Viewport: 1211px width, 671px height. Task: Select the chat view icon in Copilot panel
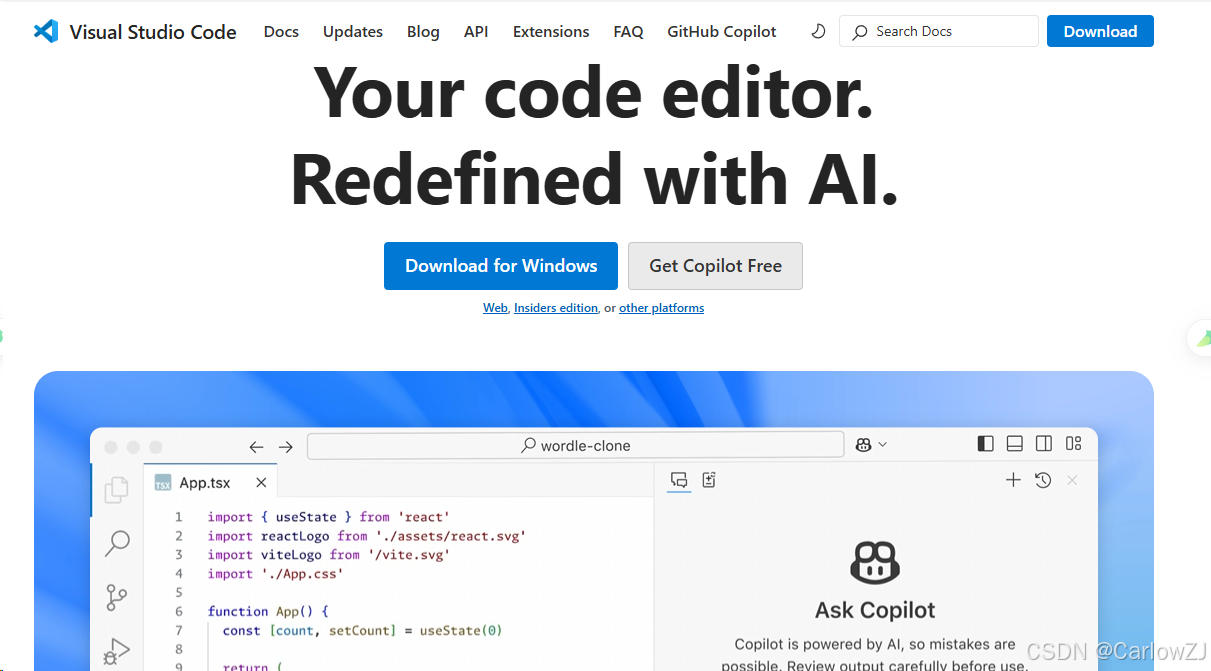[679, 480]
